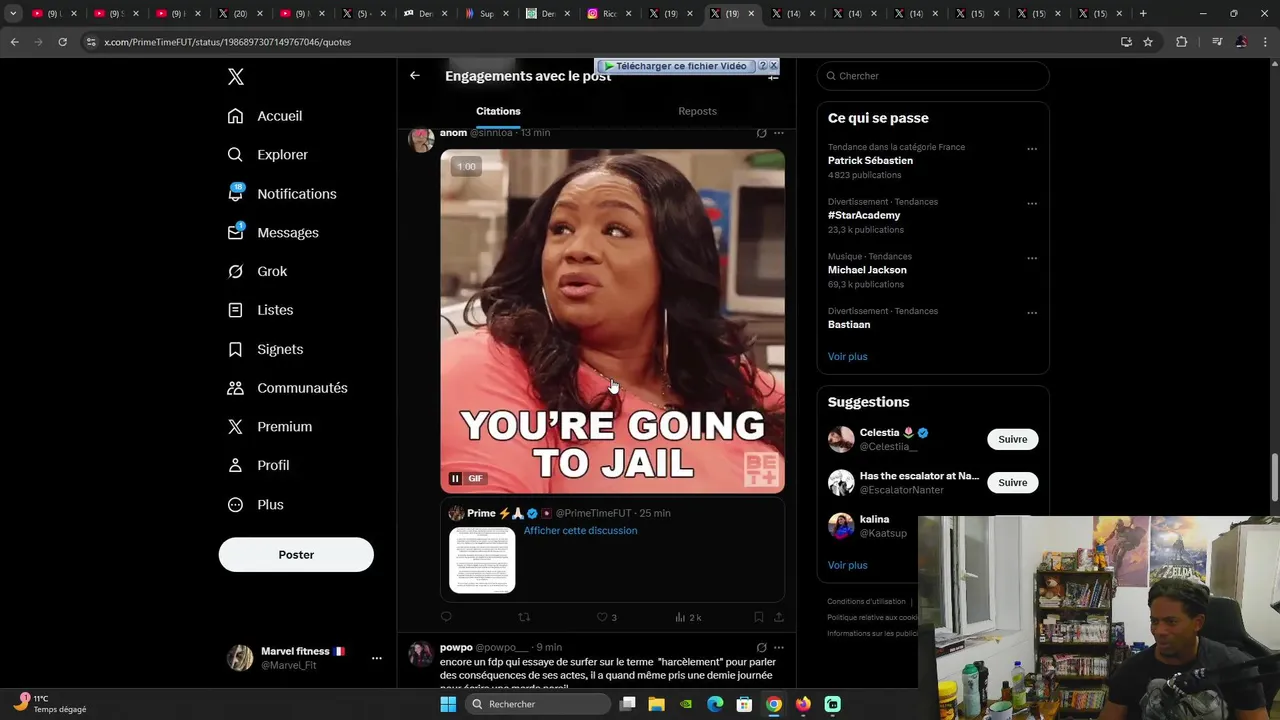Bookmark this page with star icon

tap(1148, 42)
